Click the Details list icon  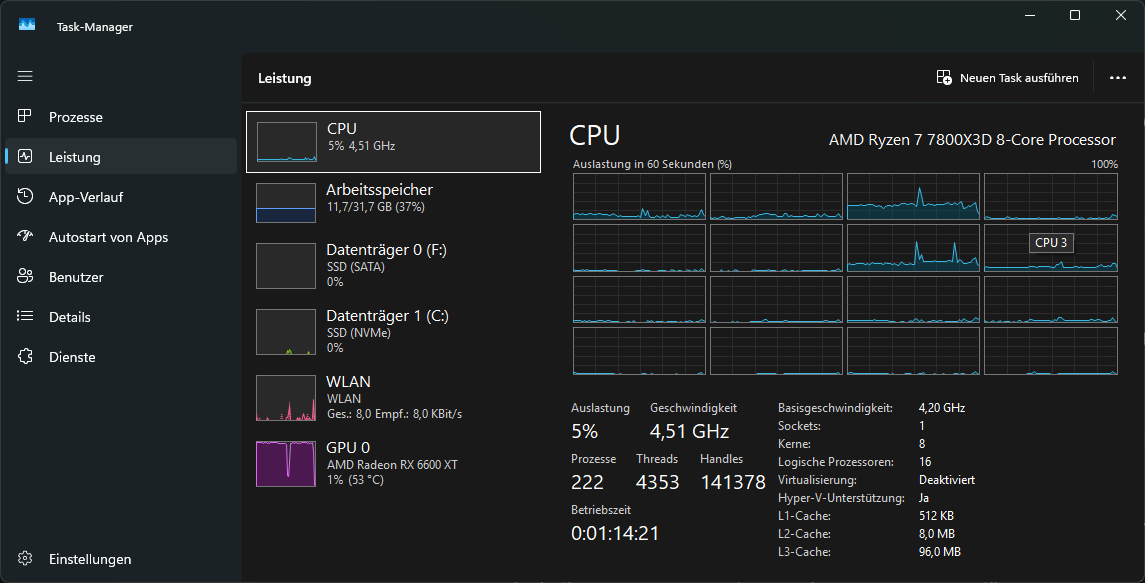click(26, 317)
